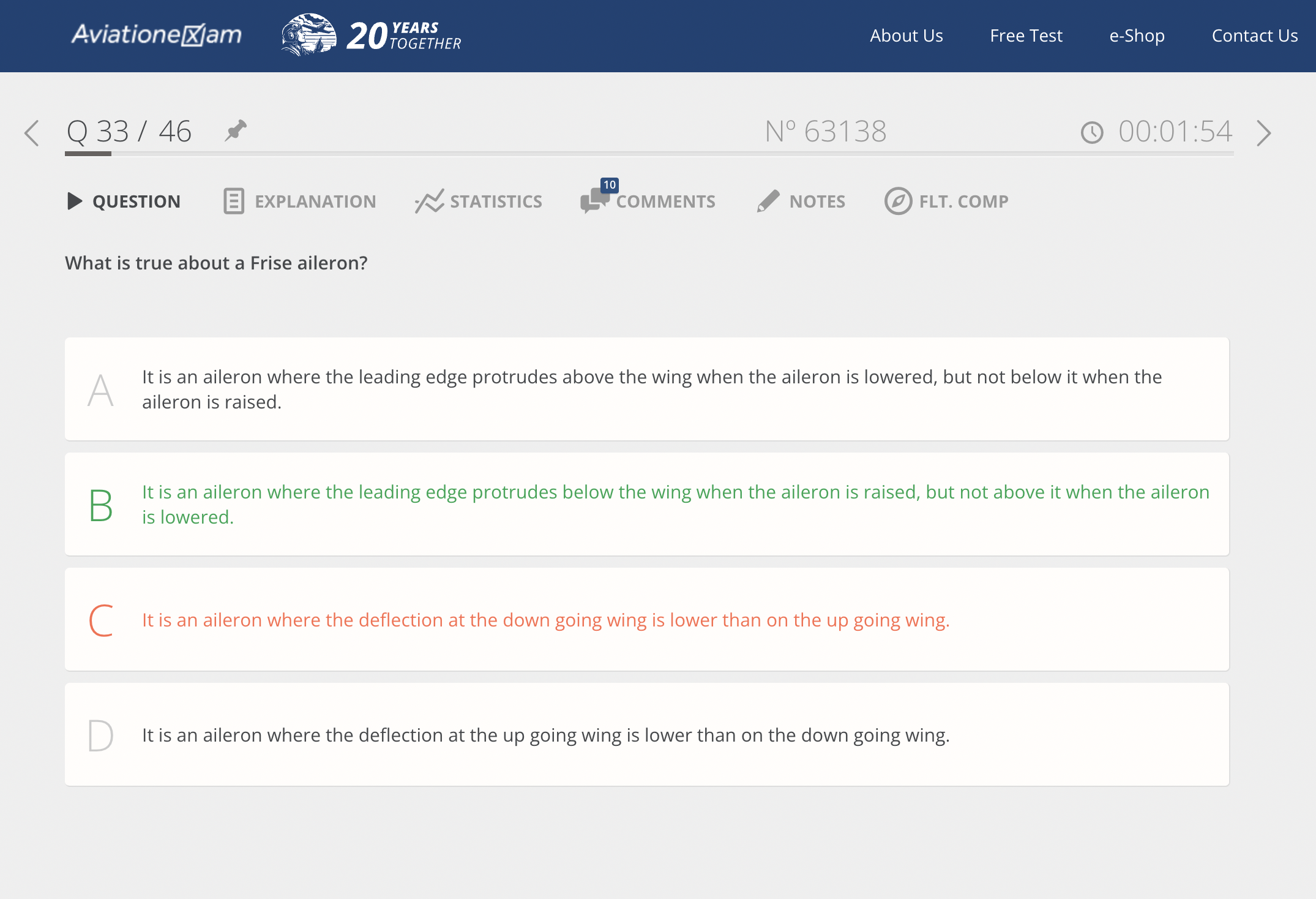The image size is (1316, 899).
Task: Select answer C about down going wing
Action: (647, 619)
